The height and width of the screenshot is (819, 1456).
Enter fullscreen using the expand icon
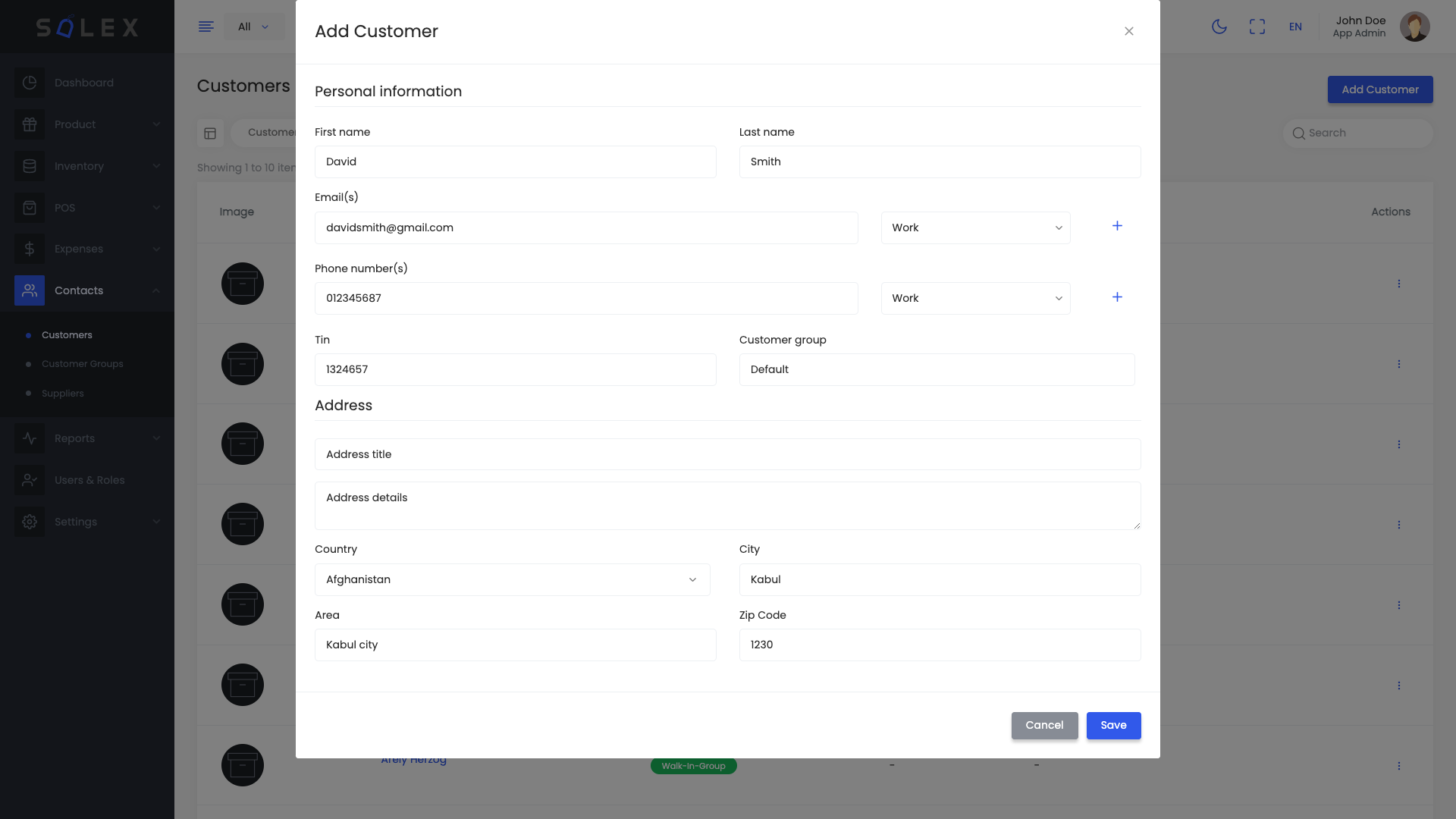tap(1257, 27)
